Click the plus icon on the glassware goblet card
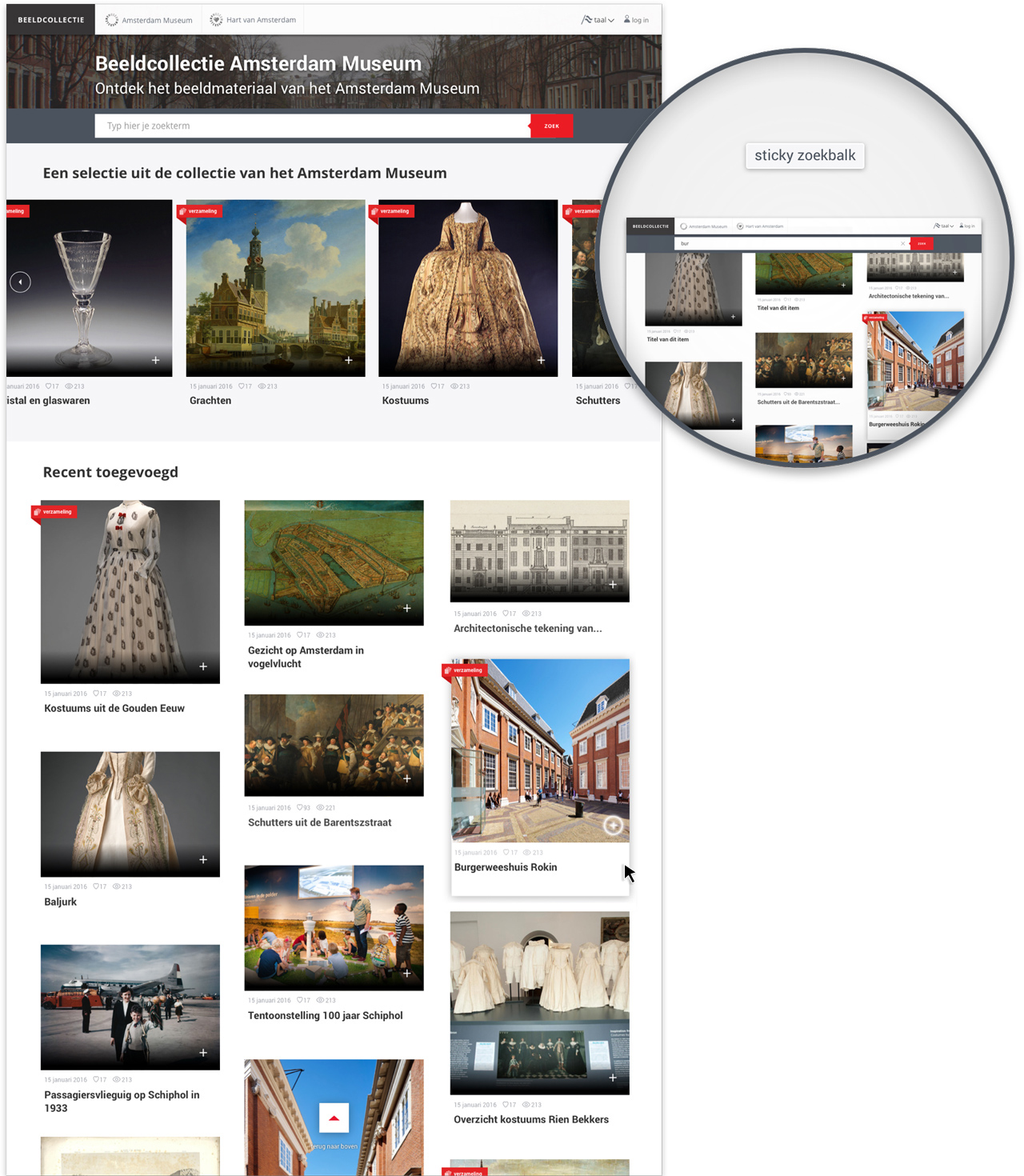 156,361
